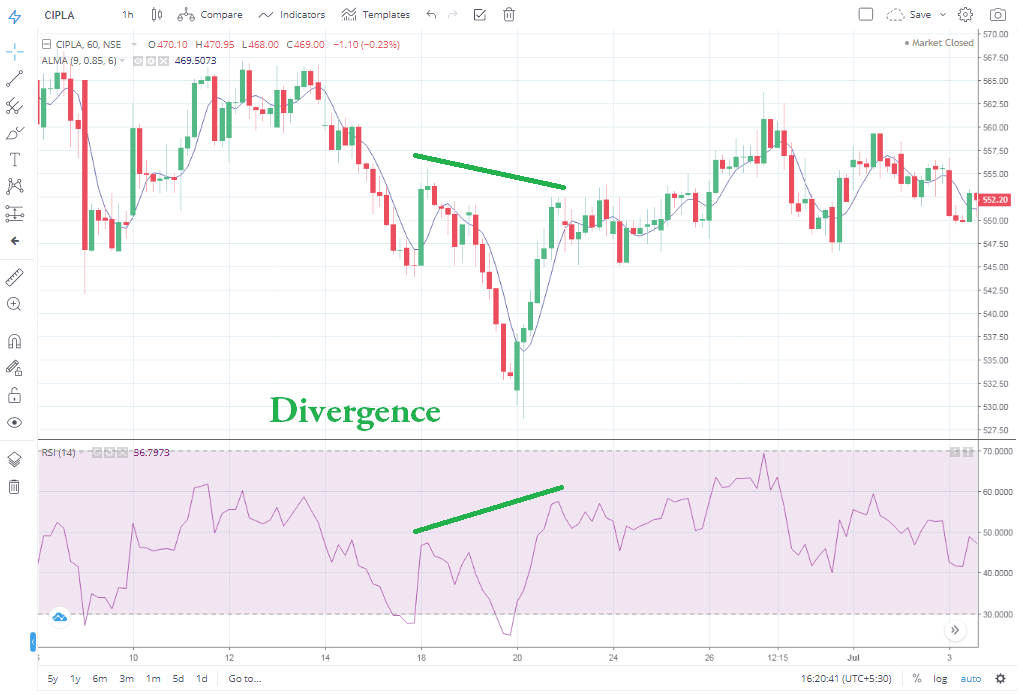Open timezone menu showing UTC+5:30
Viewport: 1023px width, 695px height.
click(846, 679)
